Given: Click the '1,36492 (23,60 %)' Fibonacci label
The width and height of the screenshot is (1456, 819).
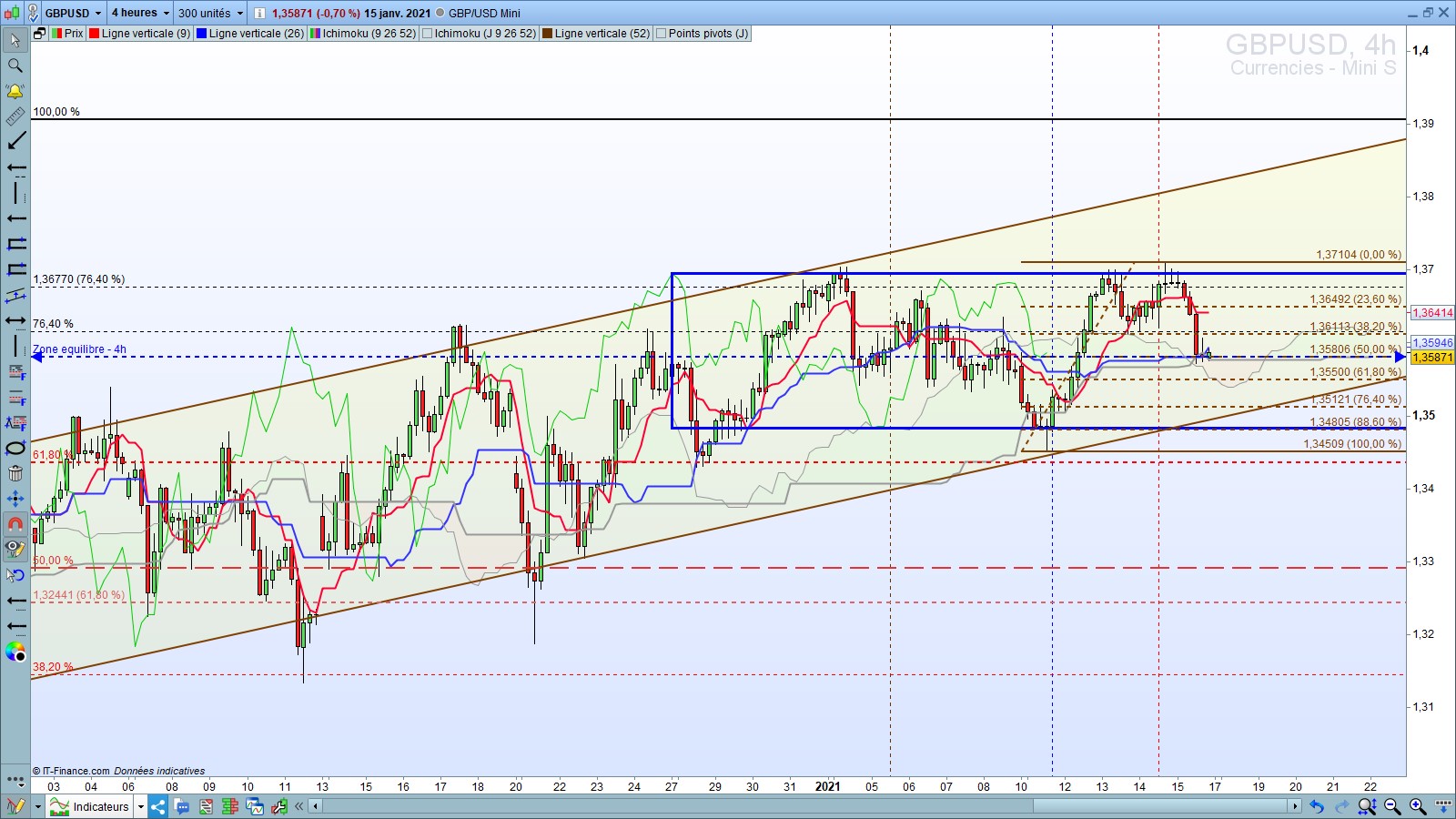Looking at the screenshot, I should coord(1356,299).
